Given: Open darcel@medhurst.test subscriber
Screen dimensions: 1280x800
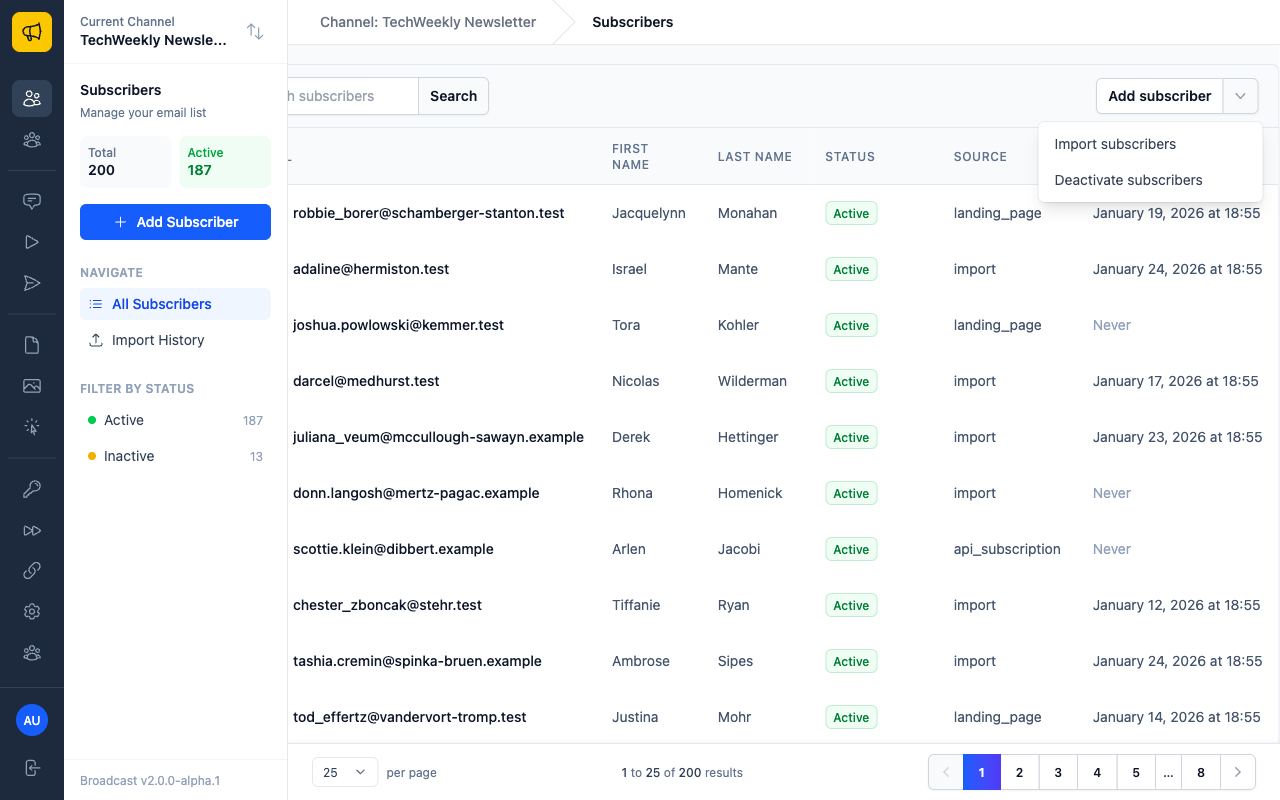Looking at the screenshot, I should (x=366, y=381).
